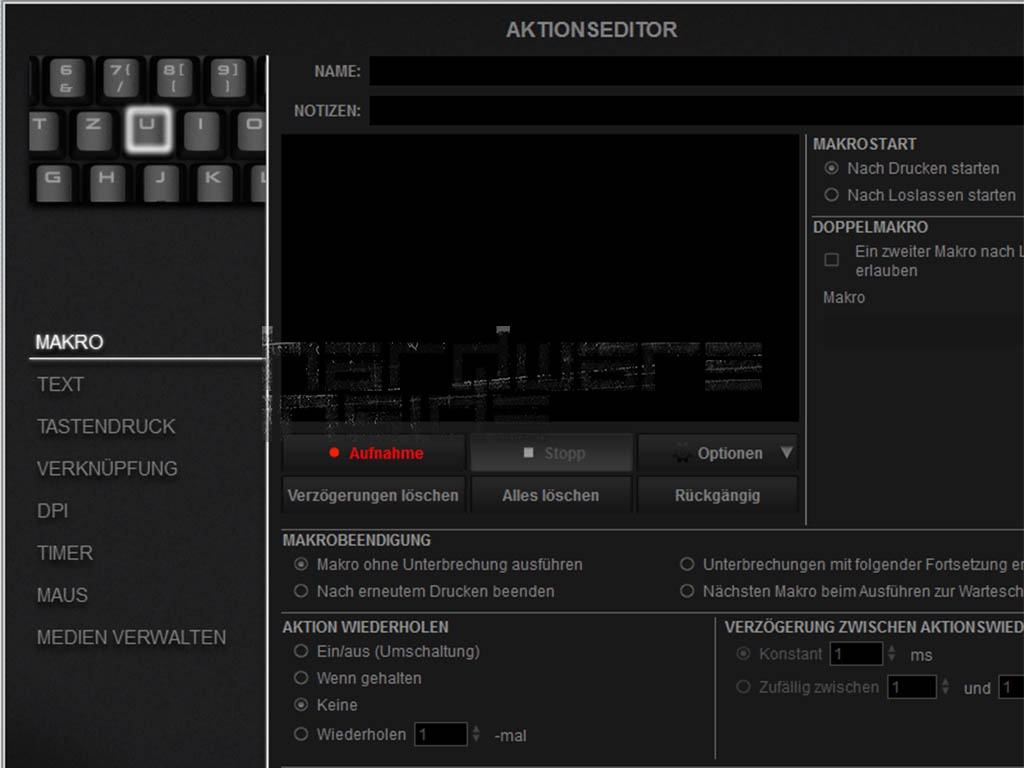Choose 'Nach erneutem Drucken beenden' option
Image resolution: width=1024 pixels, height=768 pixels.
click(301, 591)
